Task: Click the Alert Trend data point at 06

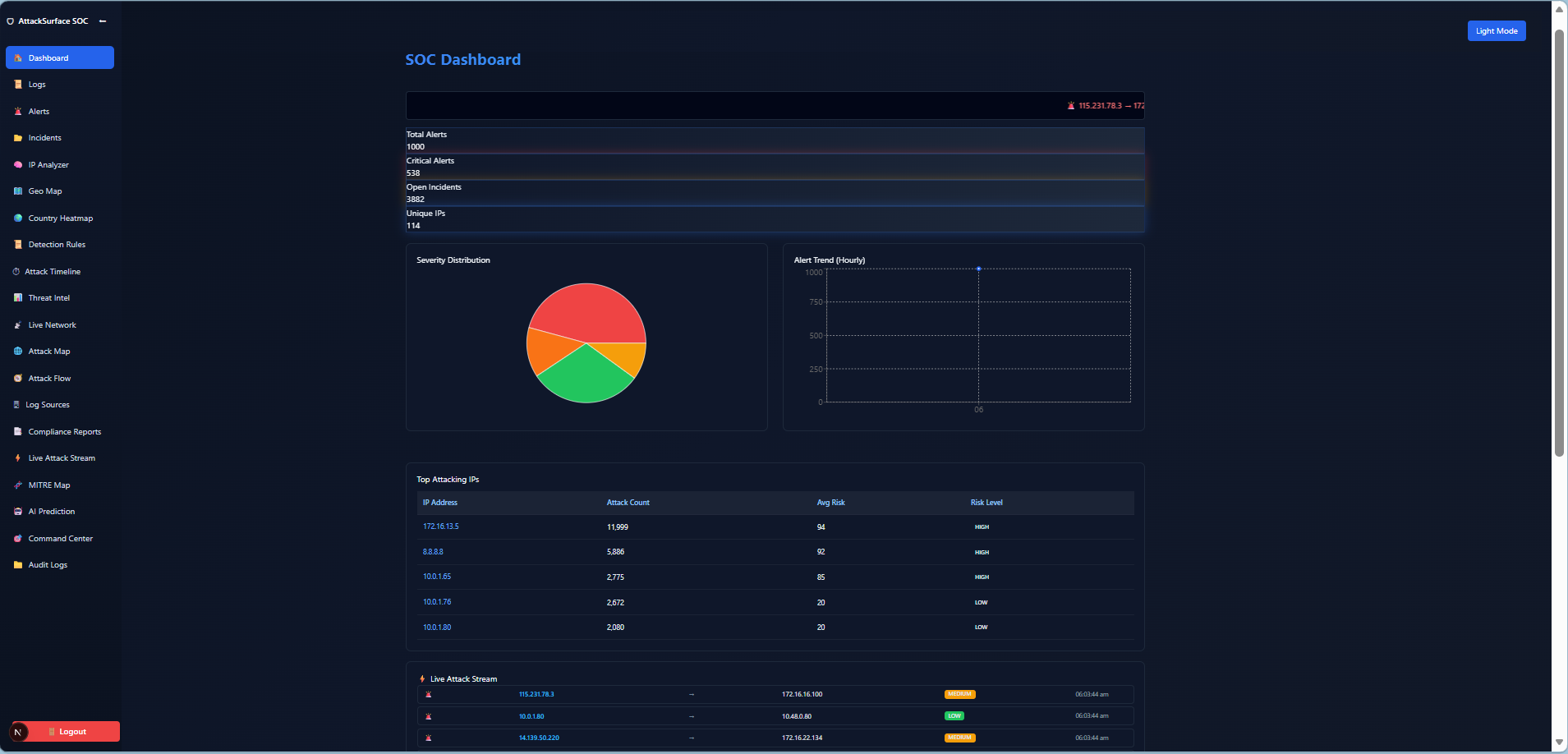Action: pos(978,269)
